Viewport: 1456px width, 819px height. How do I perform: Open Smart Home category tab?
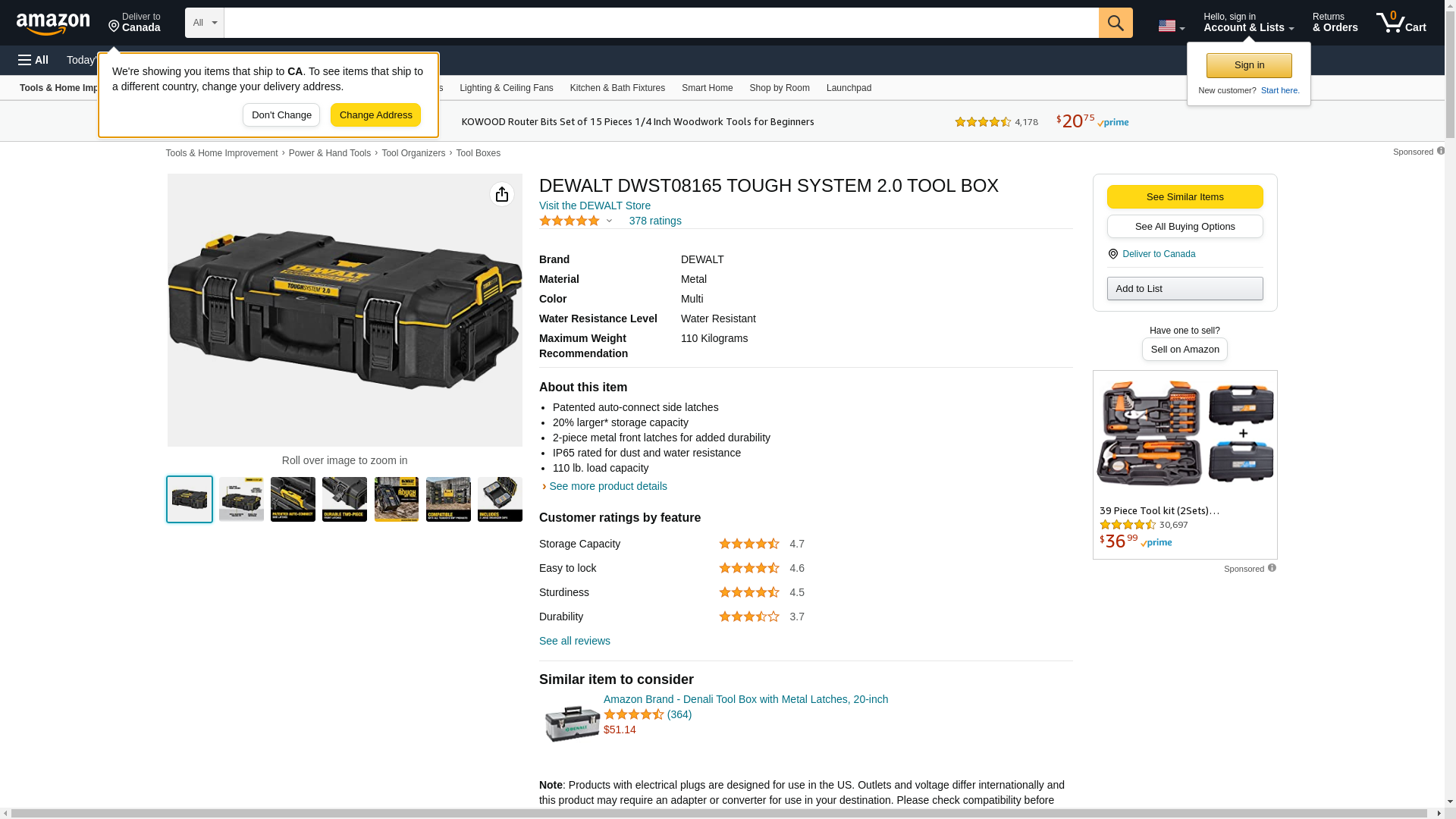(x=707, y=88)
